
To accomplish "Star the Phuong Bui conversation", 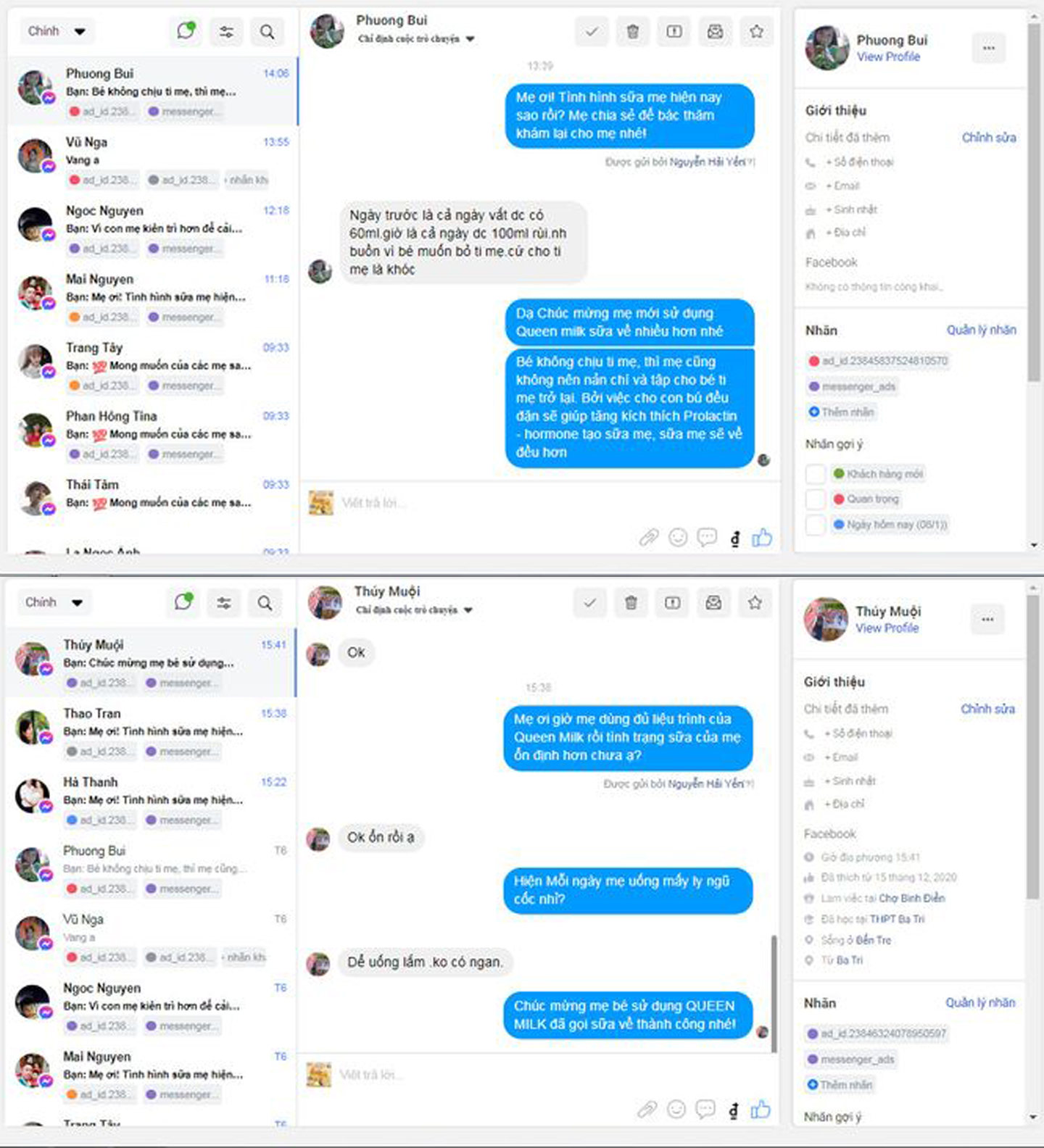I will (x=756, y=32).
